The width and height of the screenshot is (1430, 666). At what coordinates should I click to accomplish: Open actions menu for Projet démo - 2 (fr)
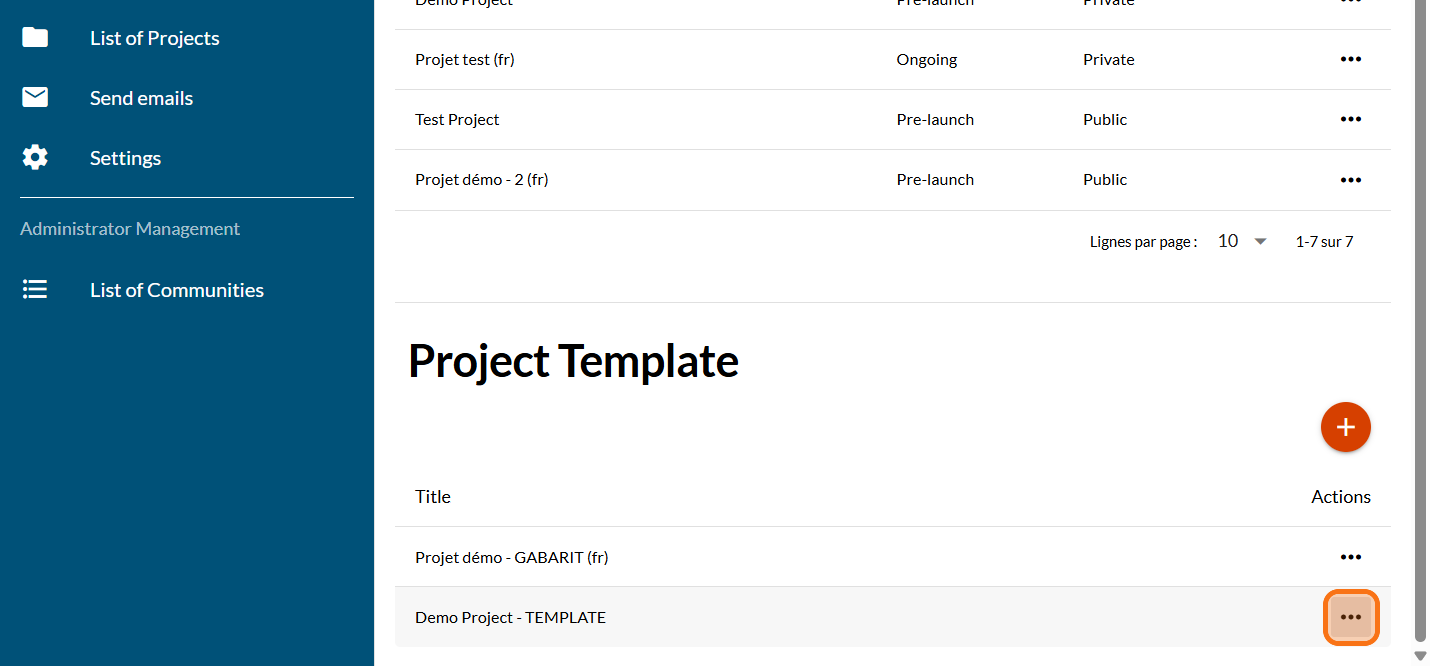[1350, 180]
